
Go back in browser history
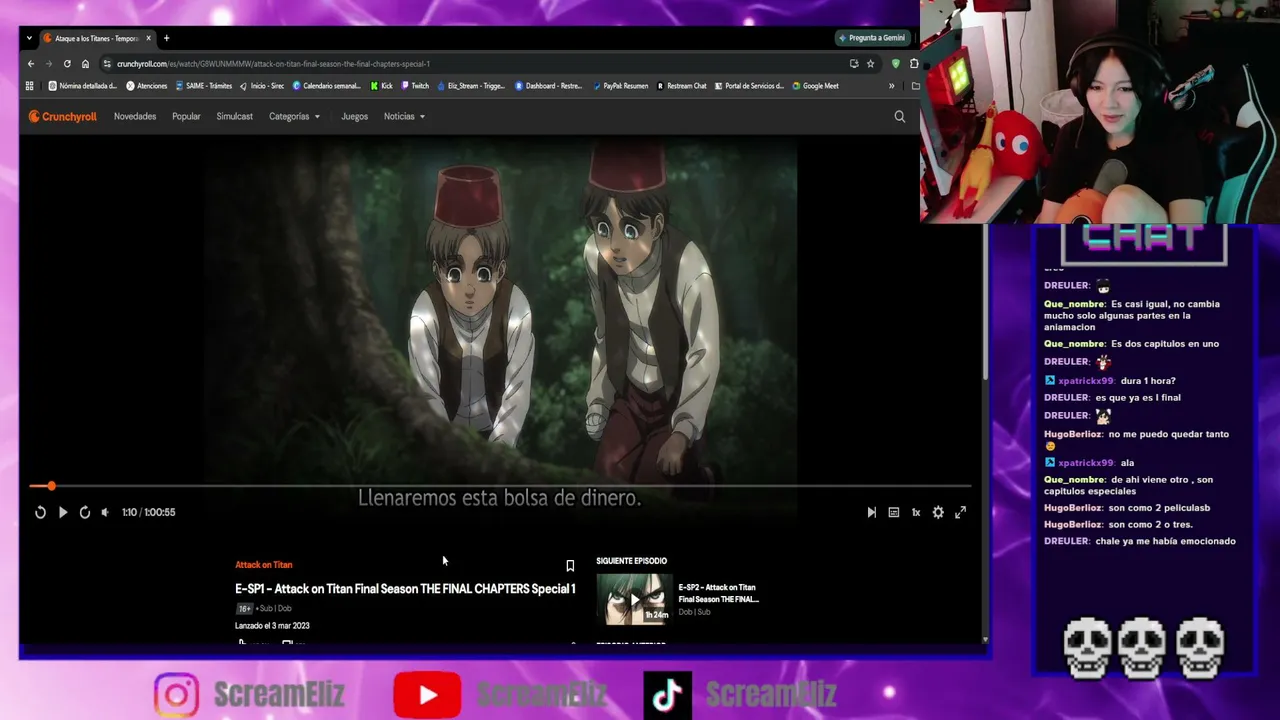pyautogui.click(x=31, y=64)
